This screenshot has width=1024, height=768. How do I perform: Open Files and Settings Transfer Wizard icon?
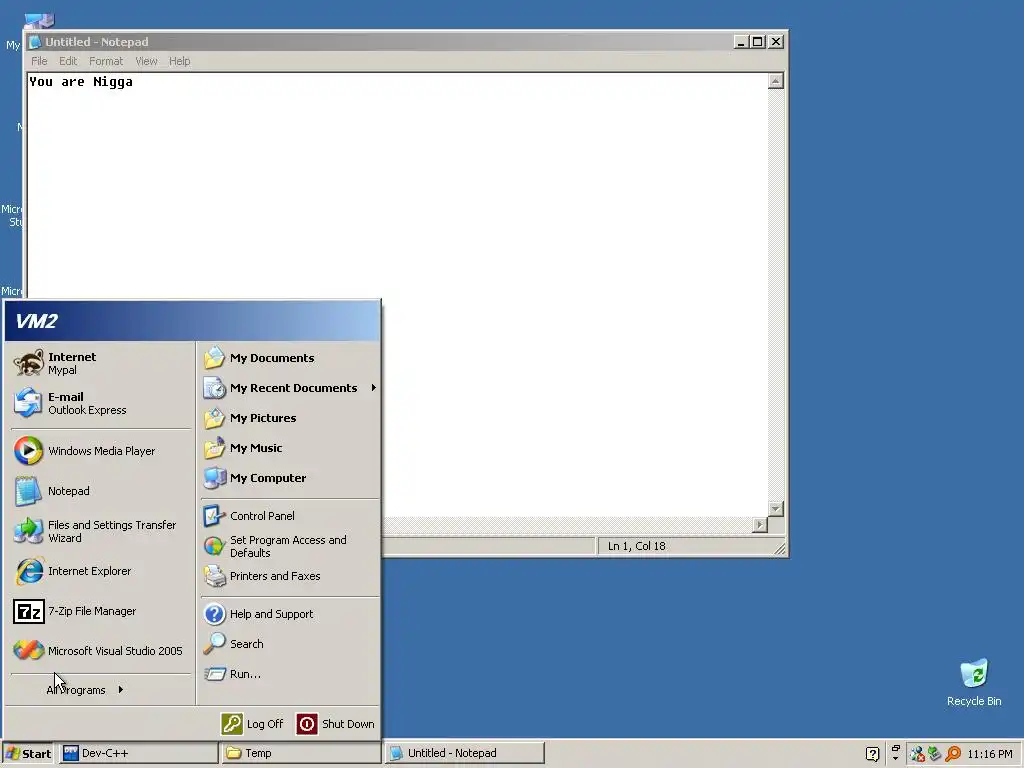point(29,531)
